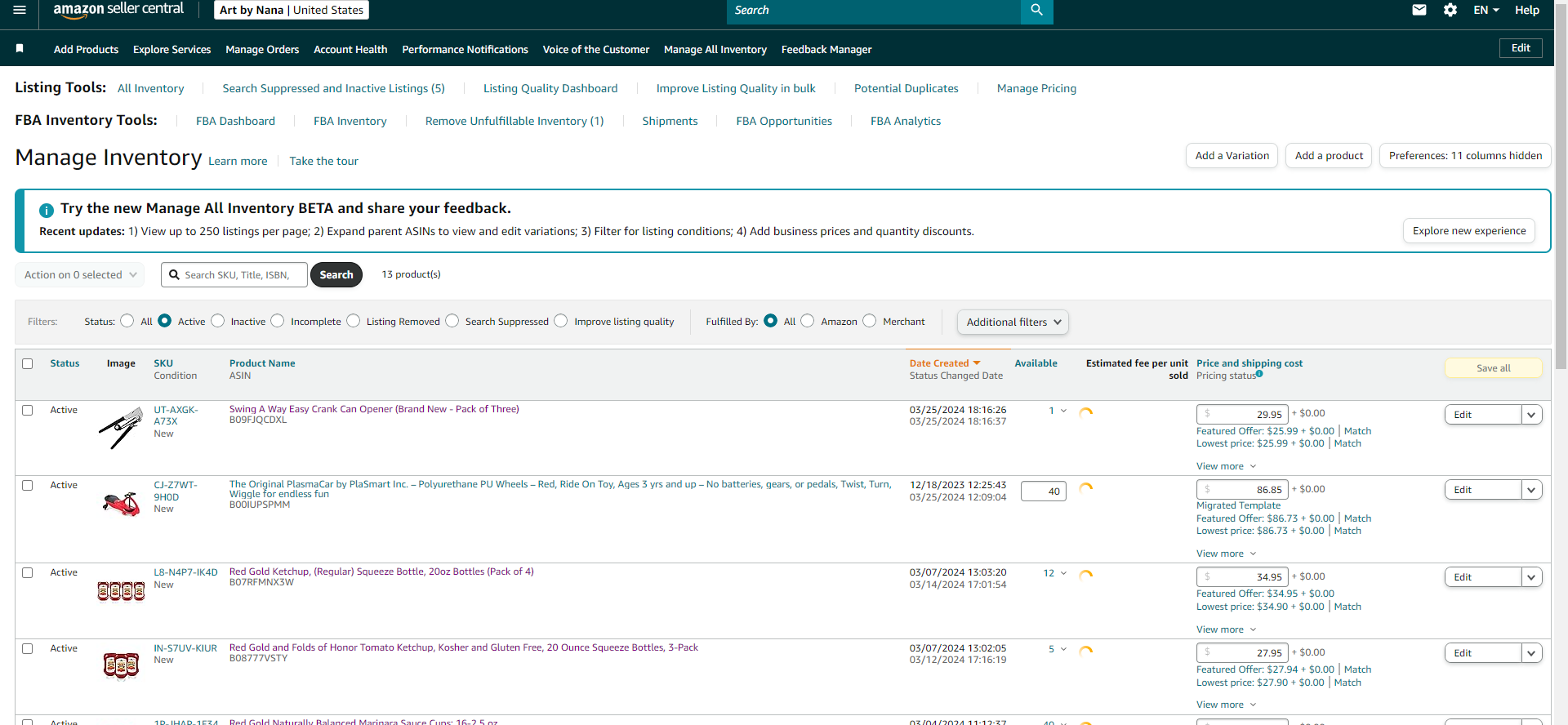
Task: Open Edit dropdown arrow for IN-S7UV-KIUR row
Action: 1531,653
